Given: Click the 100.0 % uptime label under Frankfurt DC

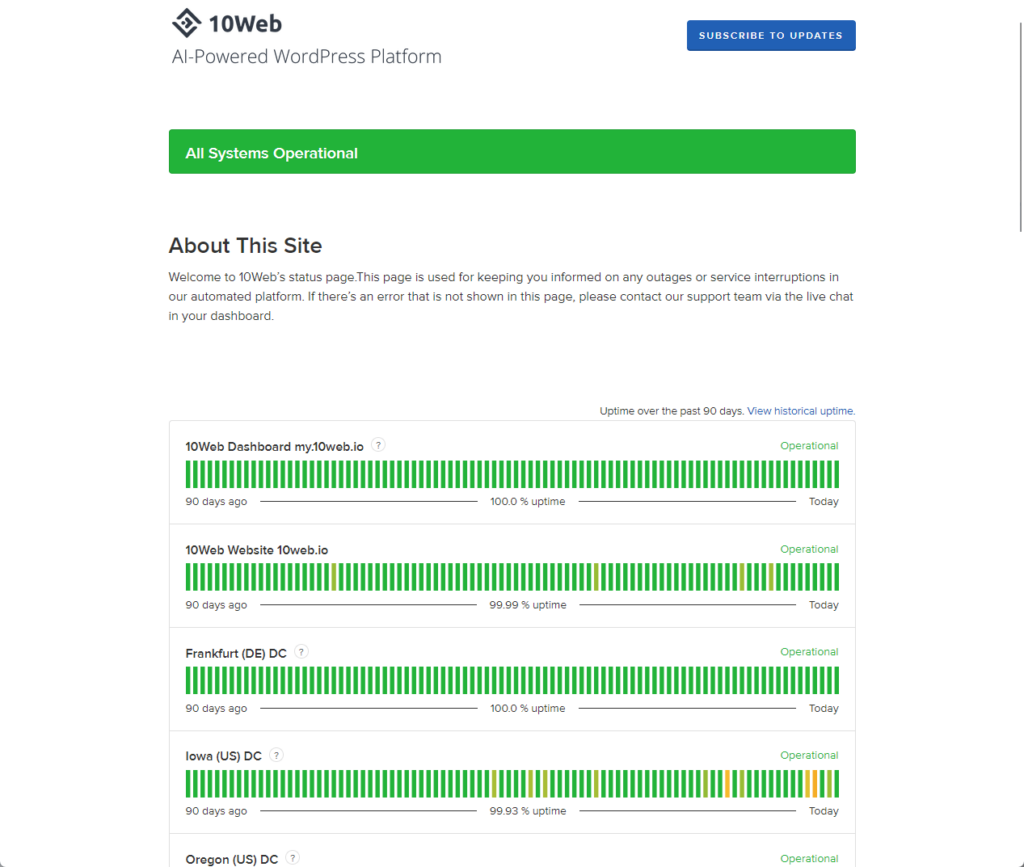Looking at the screenshot, I should 528,708.
